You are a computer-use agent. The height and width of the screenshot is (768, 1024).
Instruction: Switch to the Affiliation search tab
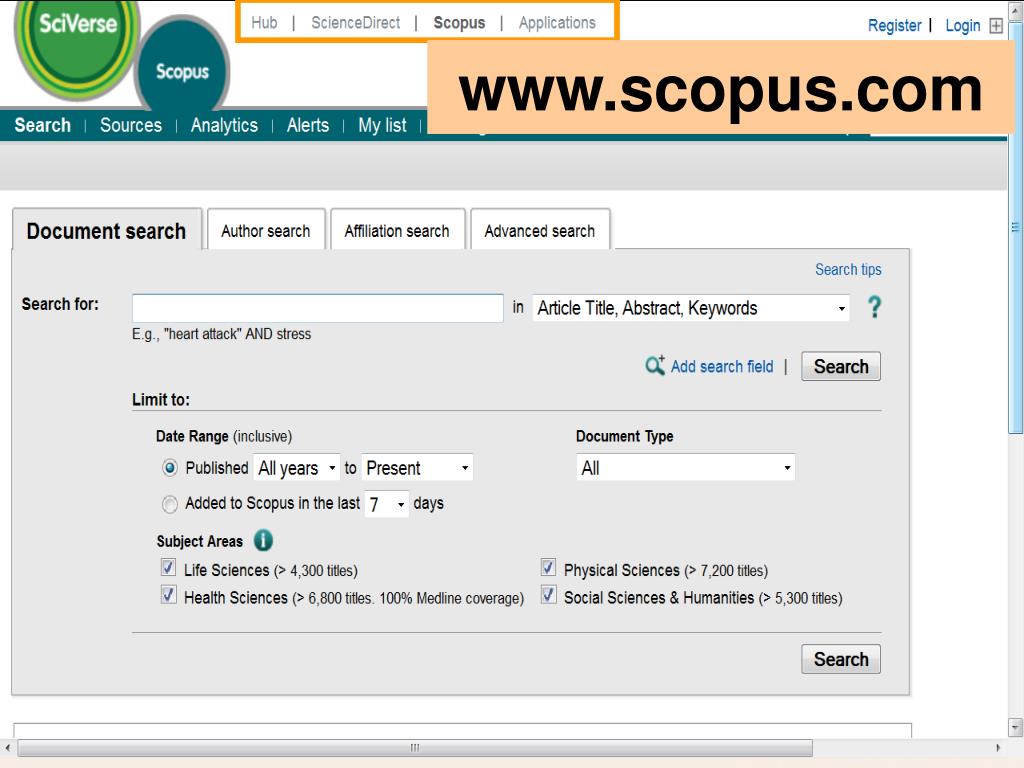coord(397,231)
